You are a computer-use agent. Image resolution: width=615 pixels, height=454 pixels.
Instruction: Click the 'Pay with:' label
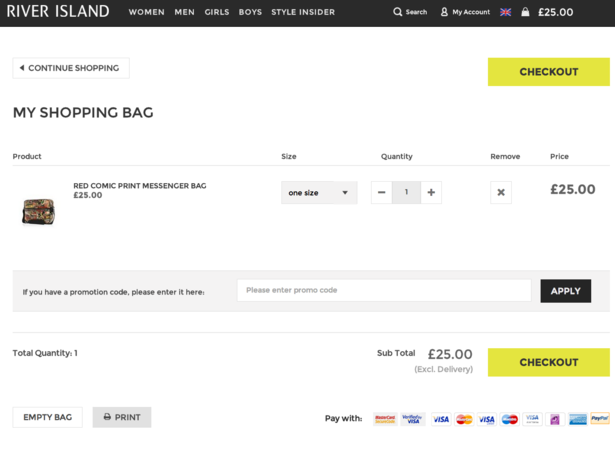click(344, 418)
